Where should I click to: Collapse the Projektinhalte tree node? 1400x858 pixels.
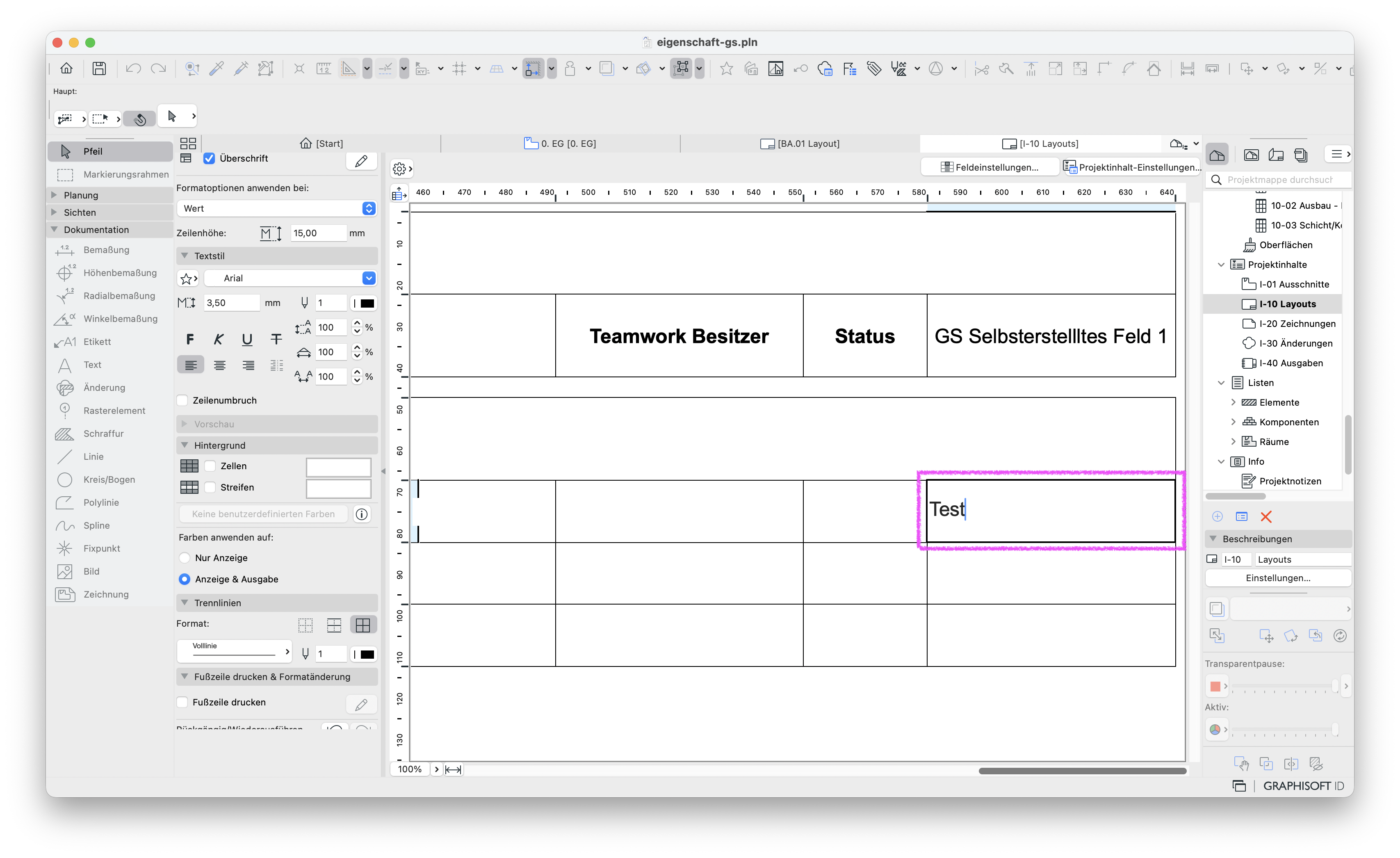click(x=1221, y=265)
